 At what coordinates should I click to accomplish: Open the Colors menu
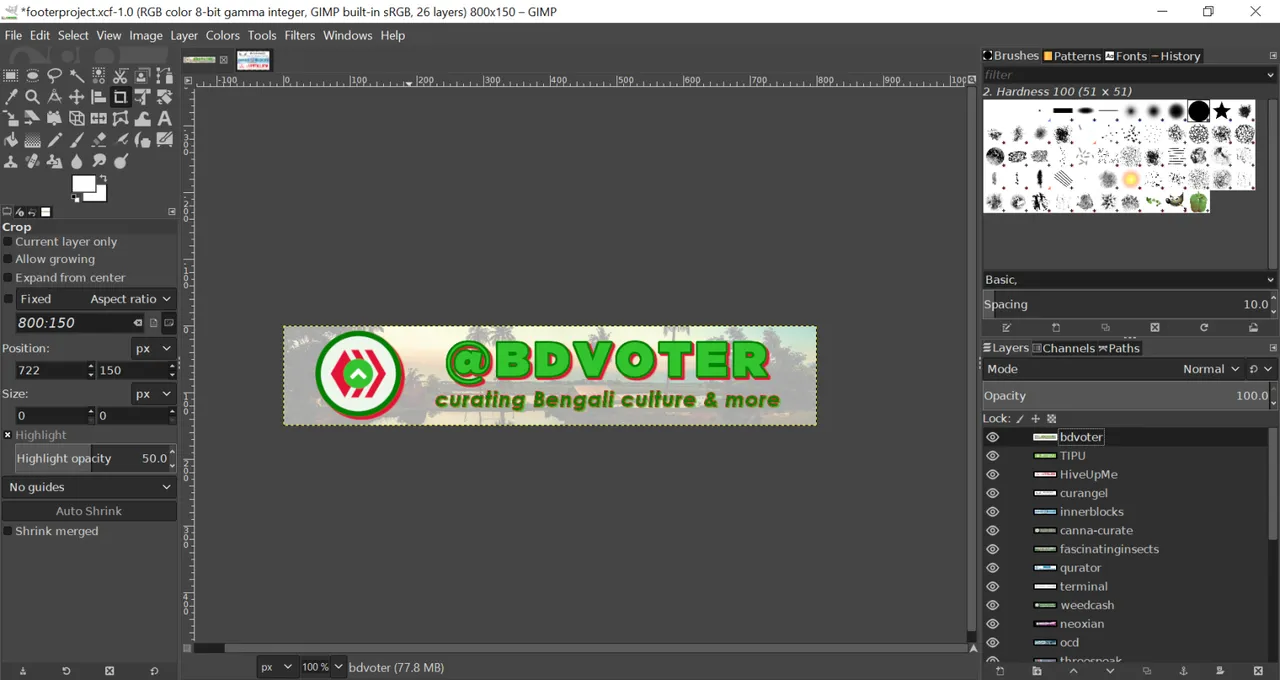(223, 35)
